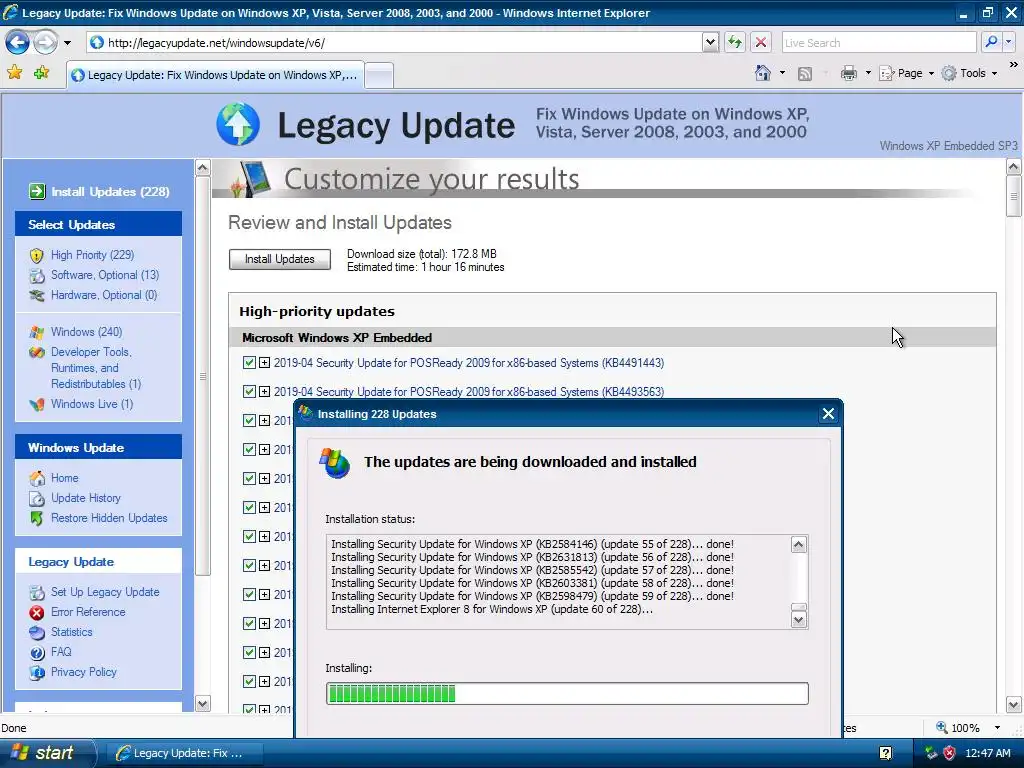1024x768 pixels.
Task: Expand the third update's plus box
Action: tap(264, 420)
